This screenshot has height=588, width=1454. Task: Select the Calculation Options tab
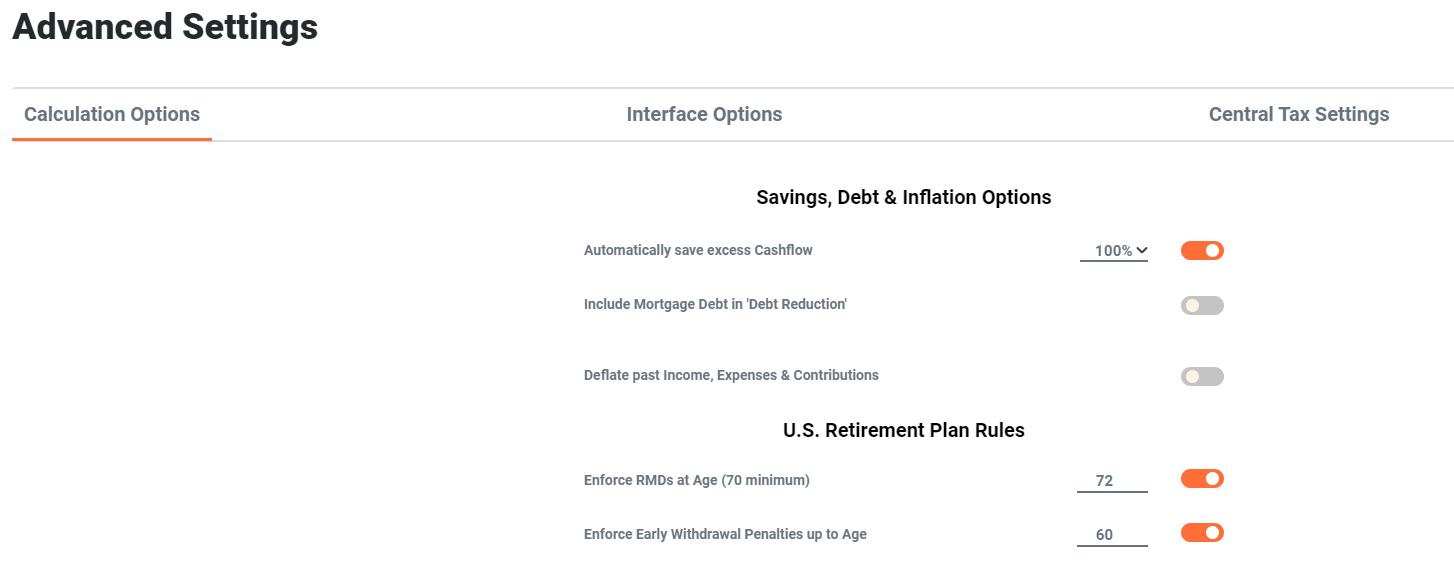[112, 113]
